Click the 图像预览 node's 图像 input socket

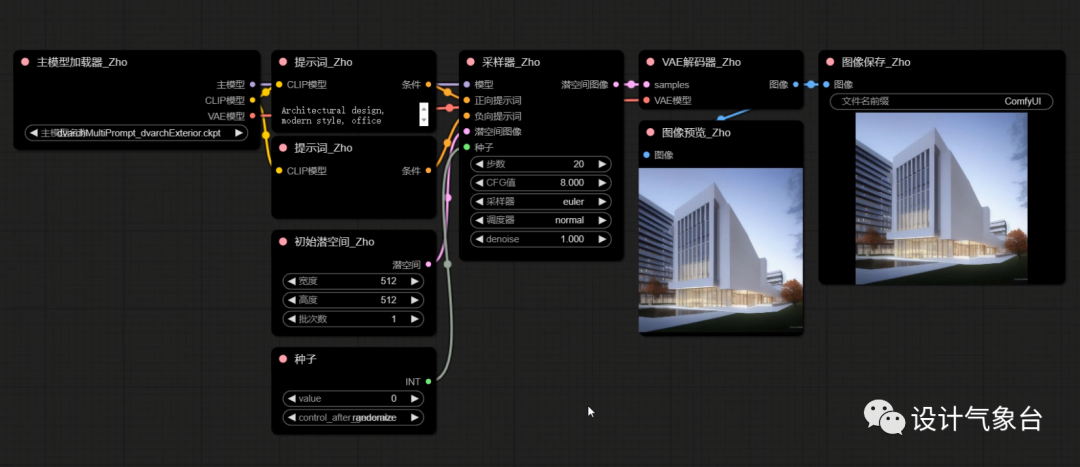pos(646,155)
